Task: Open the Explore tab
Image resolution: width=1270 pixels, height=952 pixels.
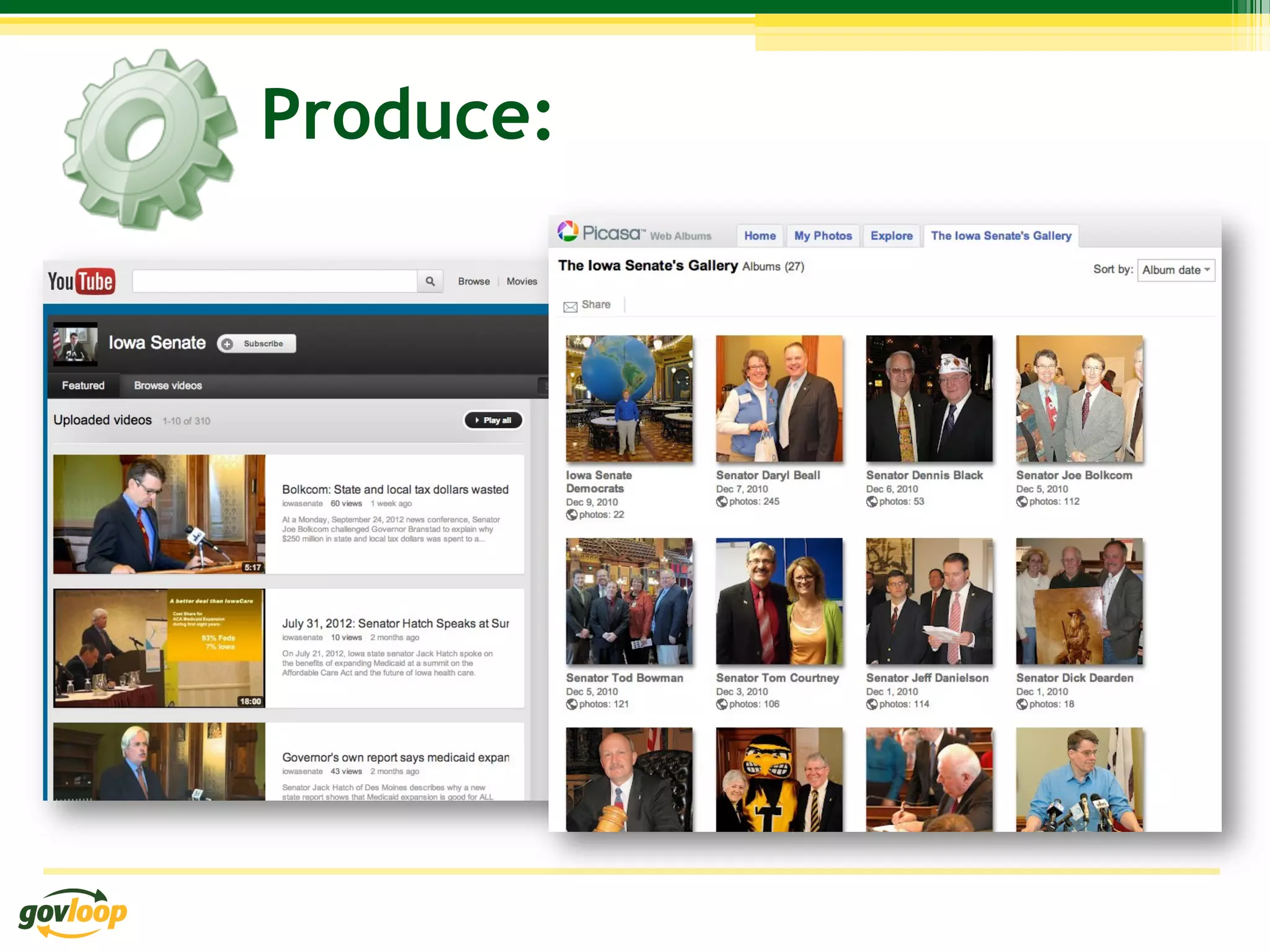Action: [x=891, y=236]
